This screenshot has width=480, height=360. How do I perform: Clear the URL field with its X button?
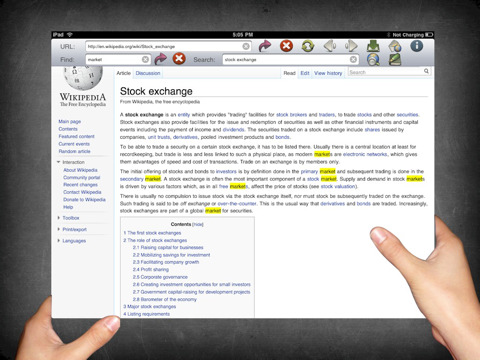tap(246, 46)
